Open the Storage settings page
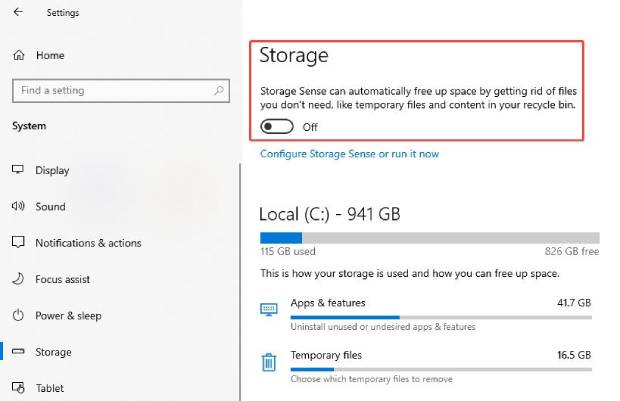 pos(53,352)
